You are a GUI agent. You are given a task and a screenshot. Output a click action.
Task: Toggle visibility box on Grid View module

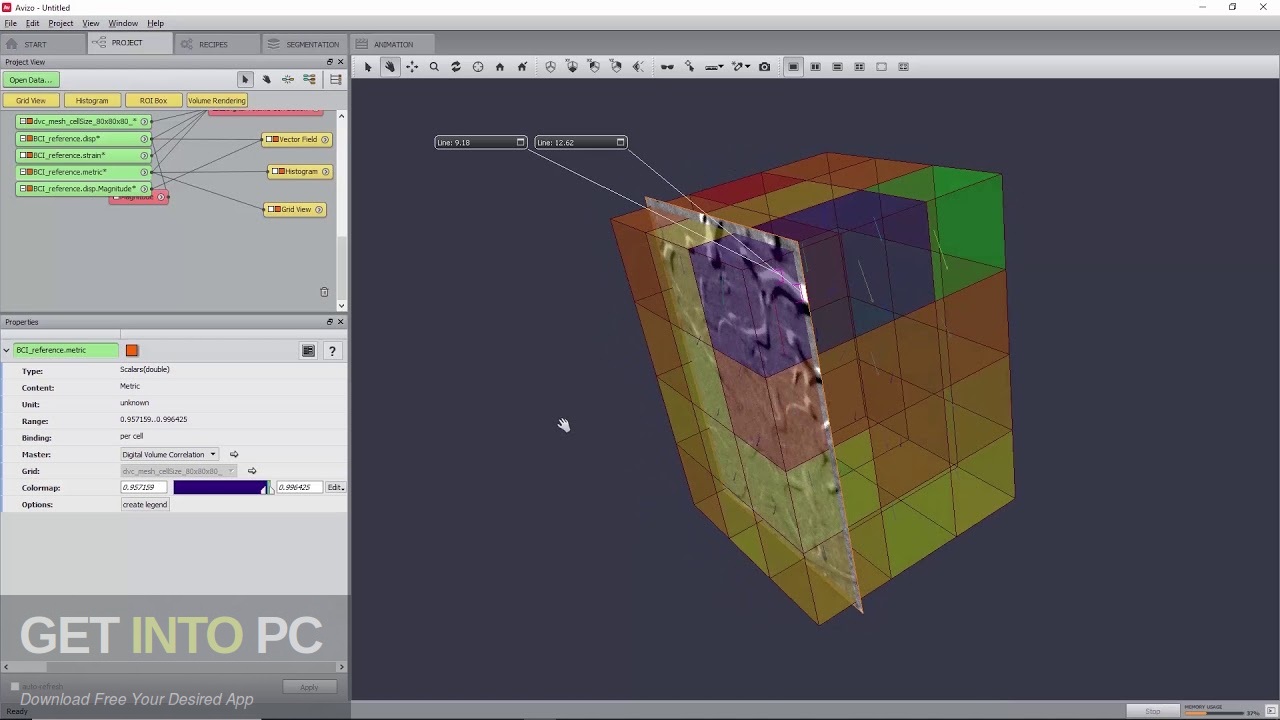point(272,209)
